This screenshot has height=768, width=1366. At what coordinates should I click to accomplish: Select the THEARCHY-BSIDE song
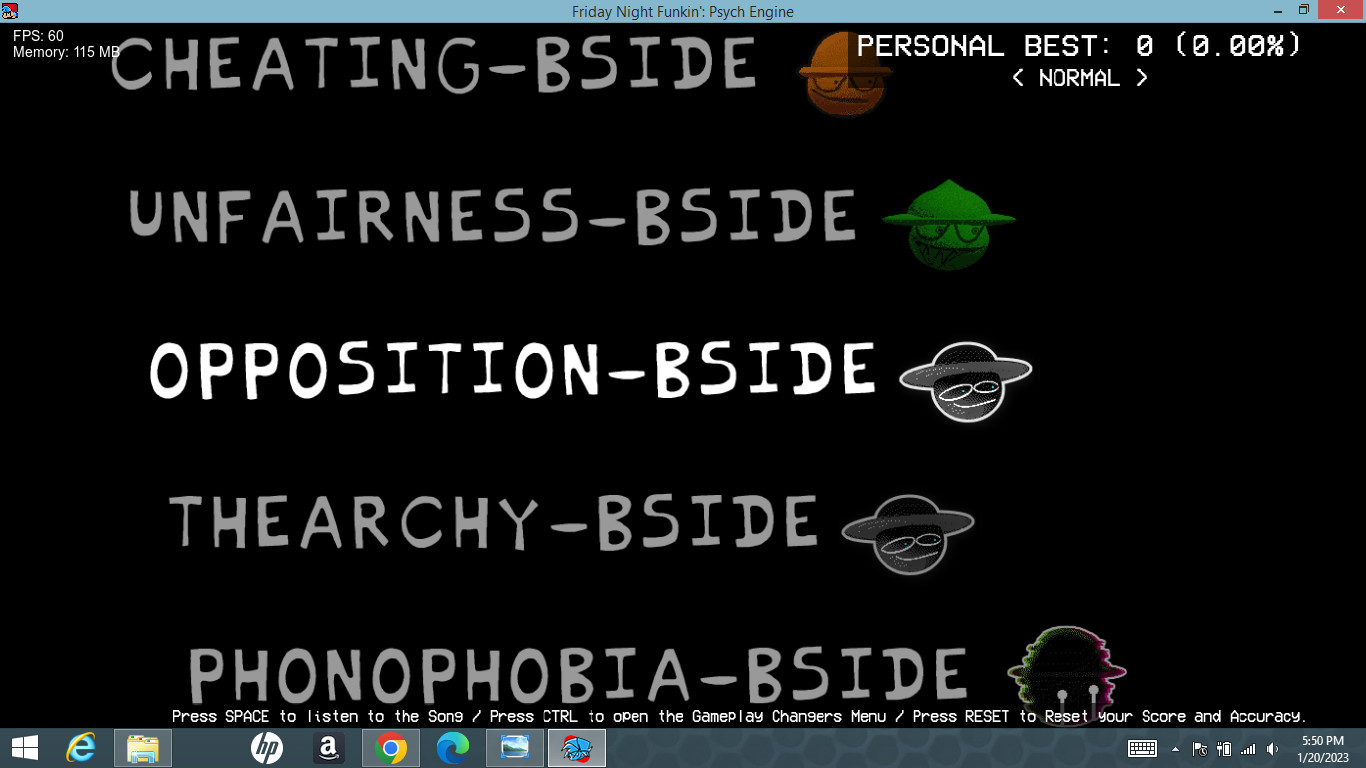(x=493, y=521)
